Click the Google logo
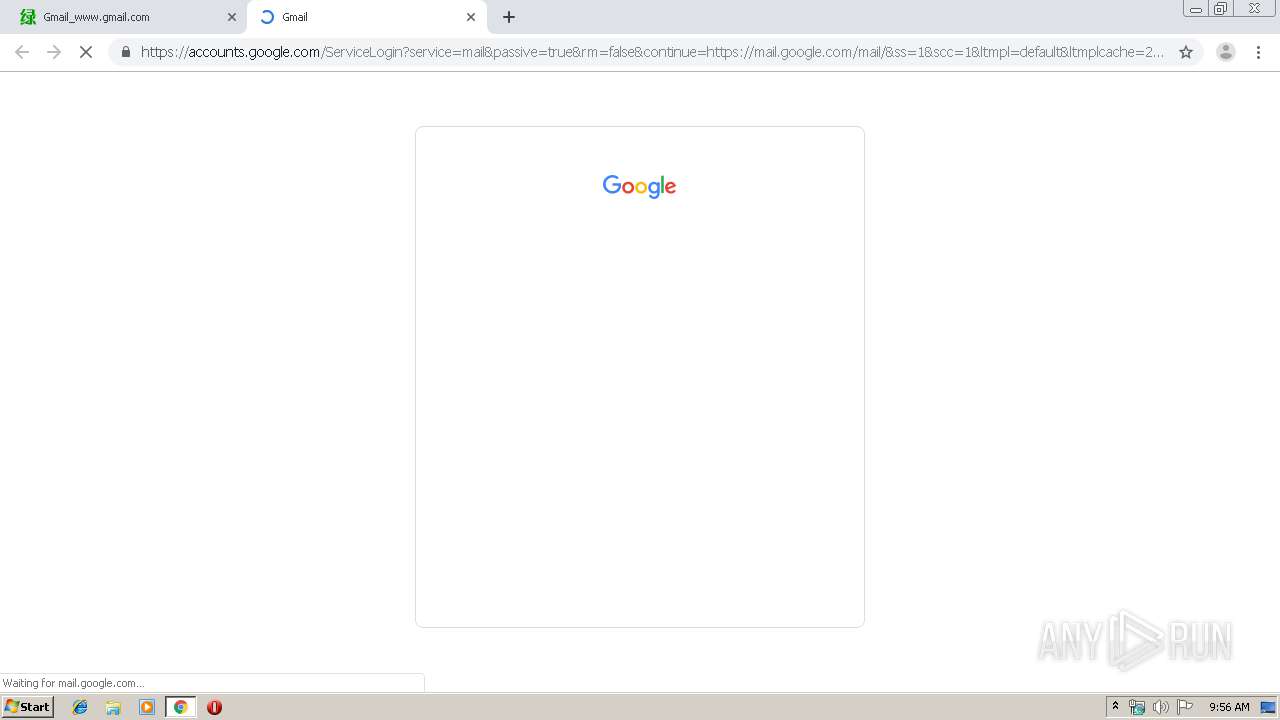The height and width of the screenshot is (720, 1280). click(x=640, y=186)
